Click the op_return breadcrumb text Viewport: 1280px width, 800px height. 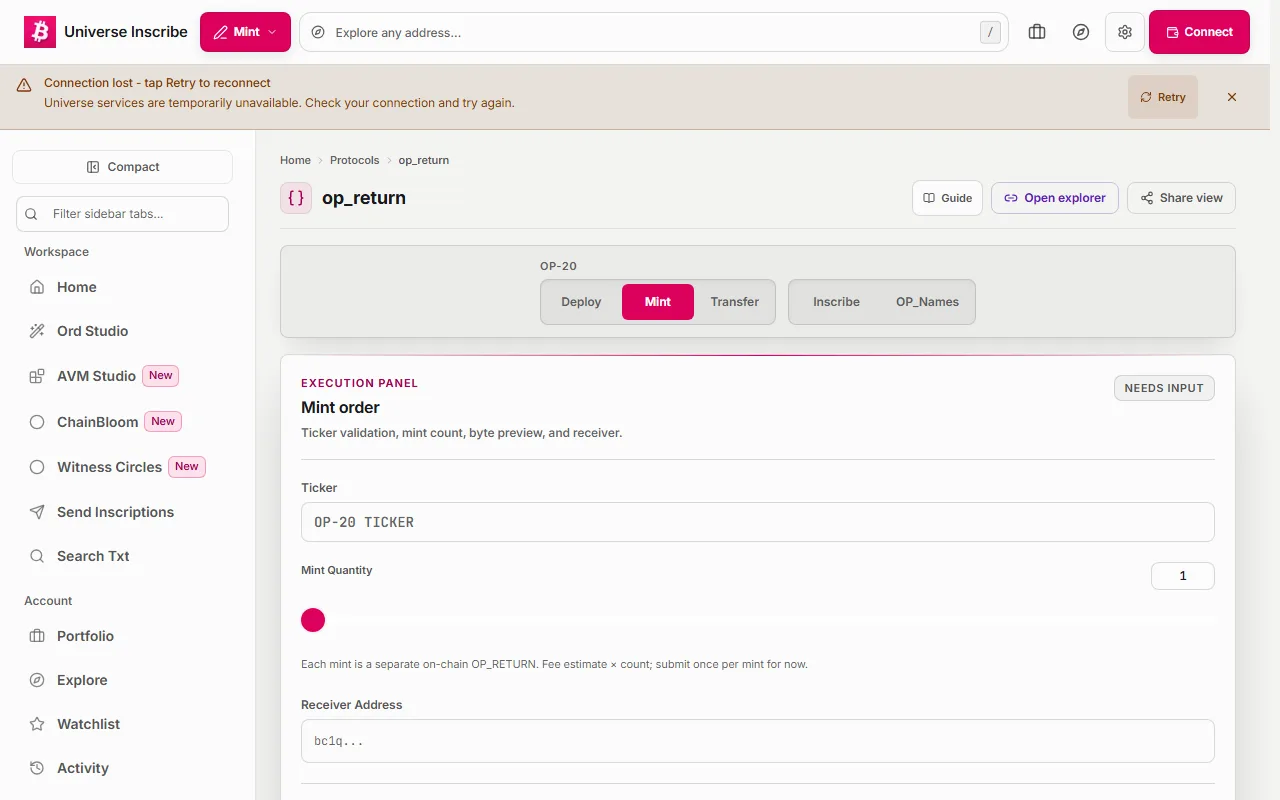[424, 160]
